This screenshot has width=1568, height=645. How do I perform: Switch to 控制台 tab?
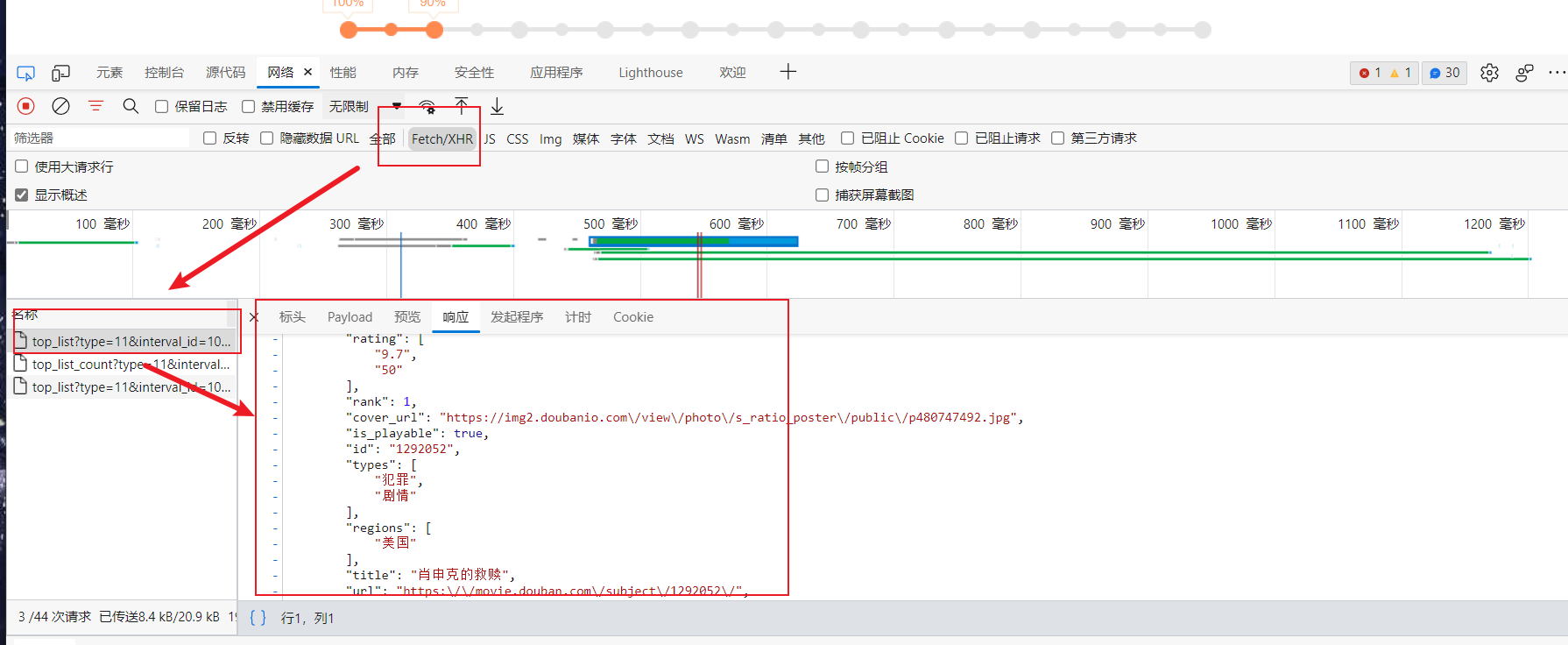click(x=164, y=73)
